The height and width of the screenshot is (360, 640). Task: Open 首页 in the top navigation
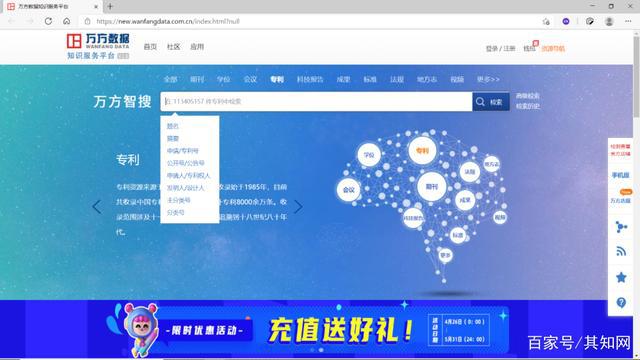150,47
